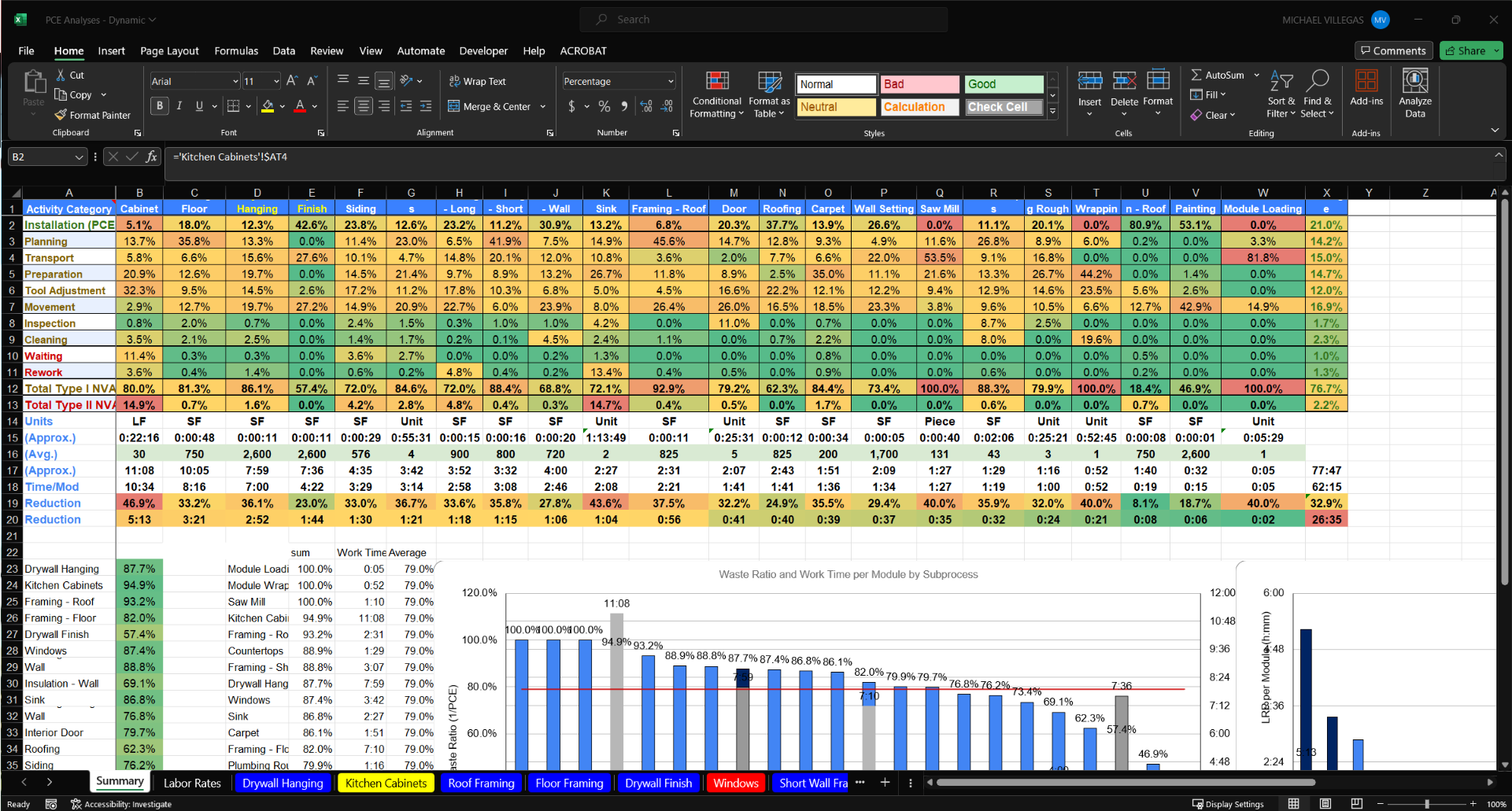
Task: Click the Cut scissors icon
Action: 61,75
